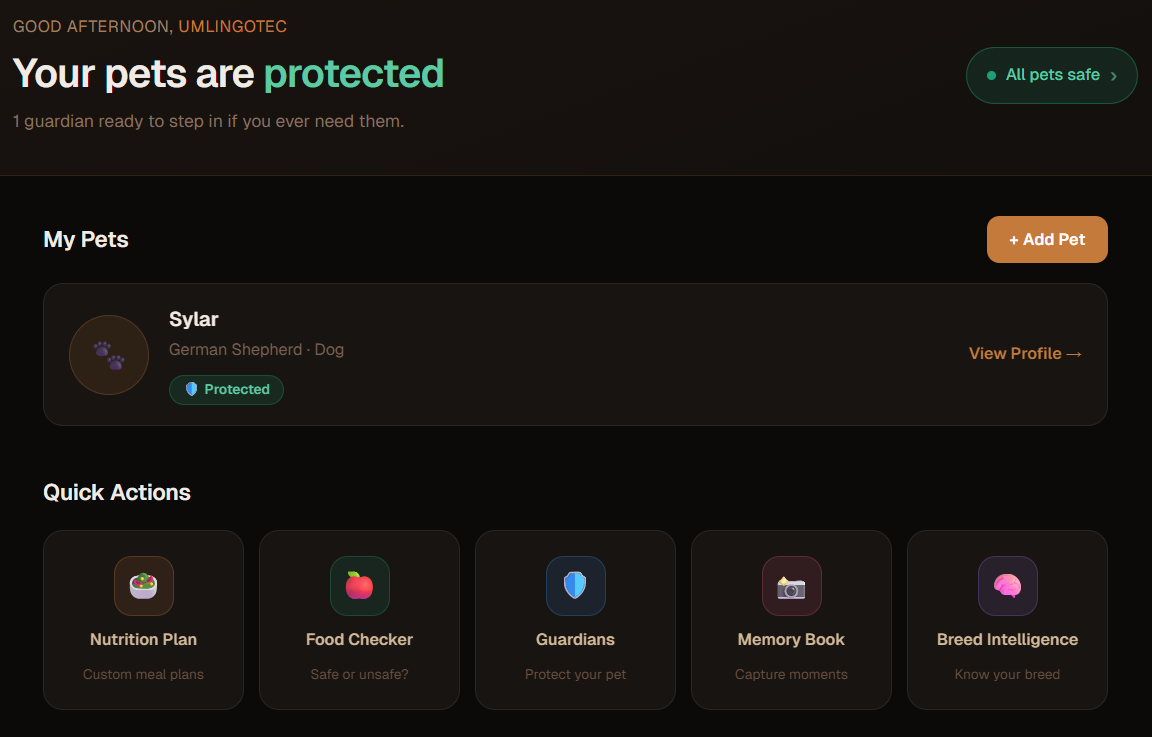Add a new pet with Add Pet

point(1047,240)
